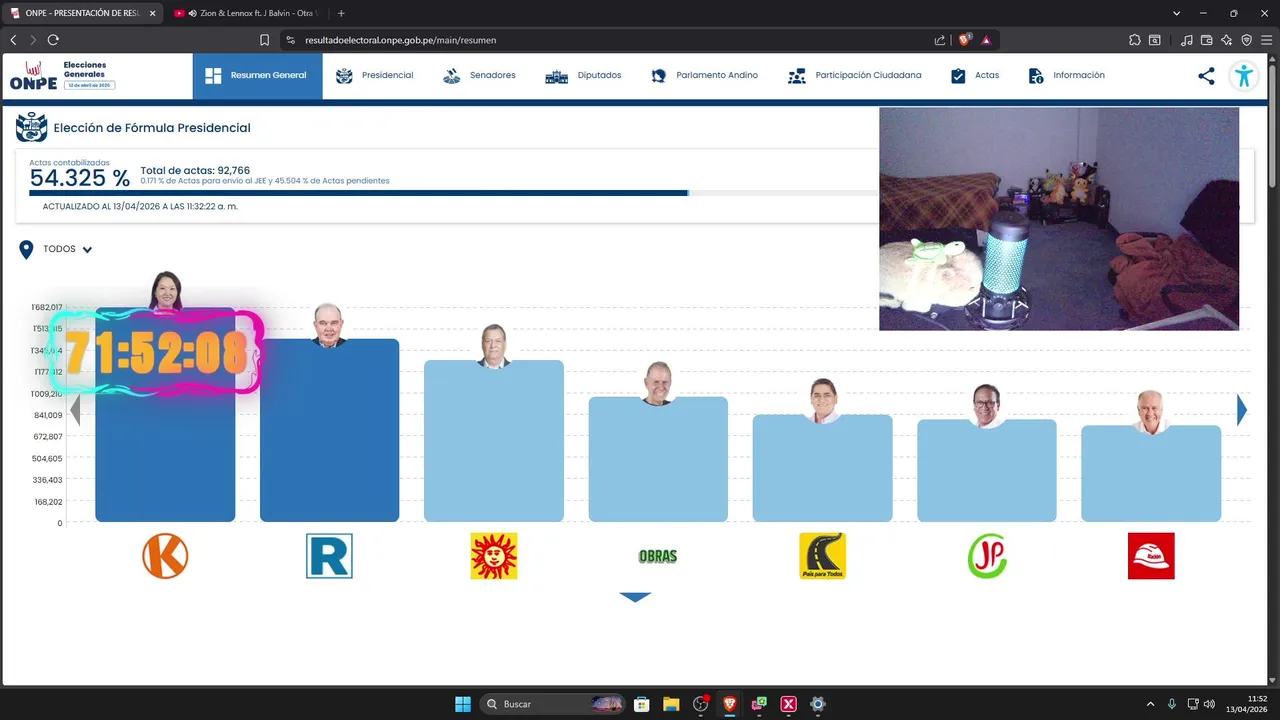The height and width of the screenshot is (720, 1280).
Task: Click the light blue OBRAS candidate bar
Action: (x=658, y=460)
